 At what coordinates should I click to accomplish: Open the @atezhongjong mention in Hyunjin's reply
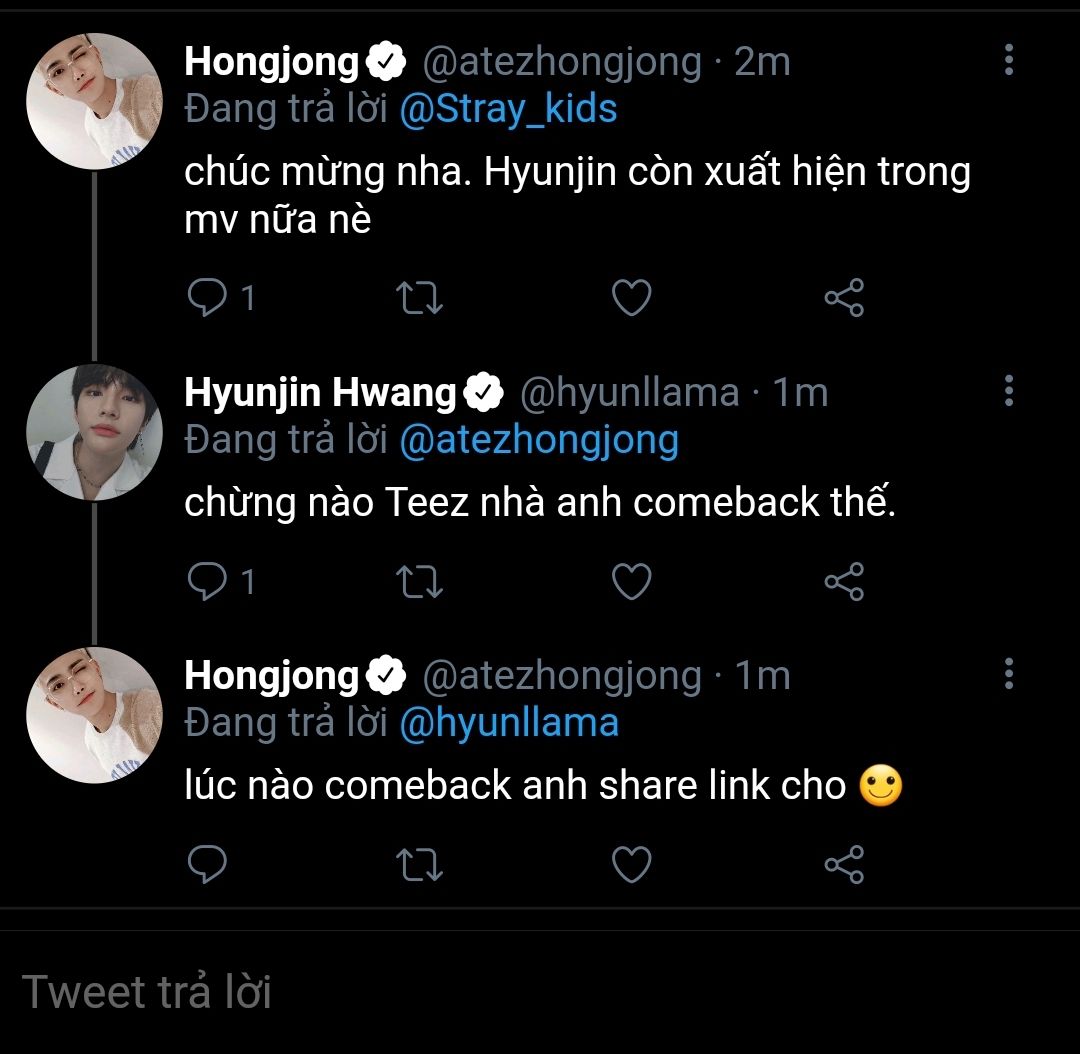click(x=538, y=439)
